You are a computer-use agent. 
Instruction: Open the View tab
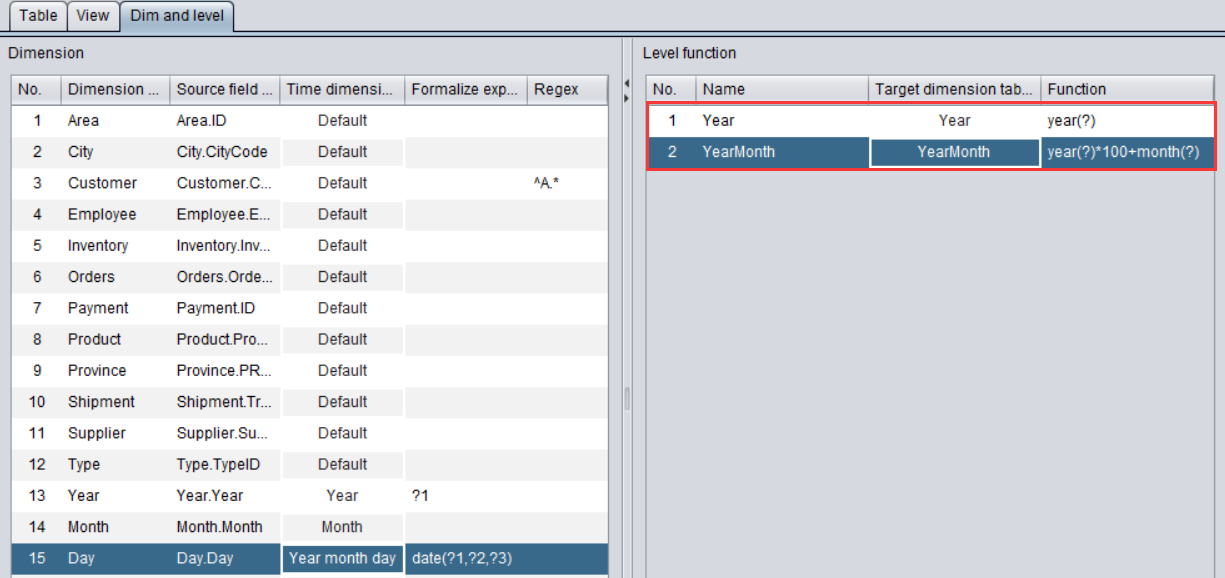click(93, 16)
